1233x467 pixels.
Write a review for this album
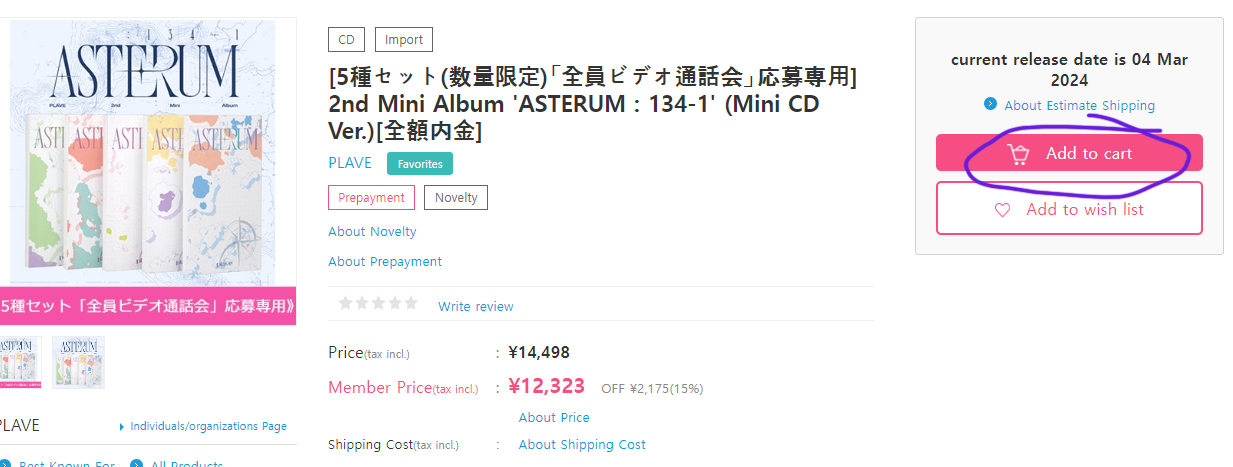[476, 306]
